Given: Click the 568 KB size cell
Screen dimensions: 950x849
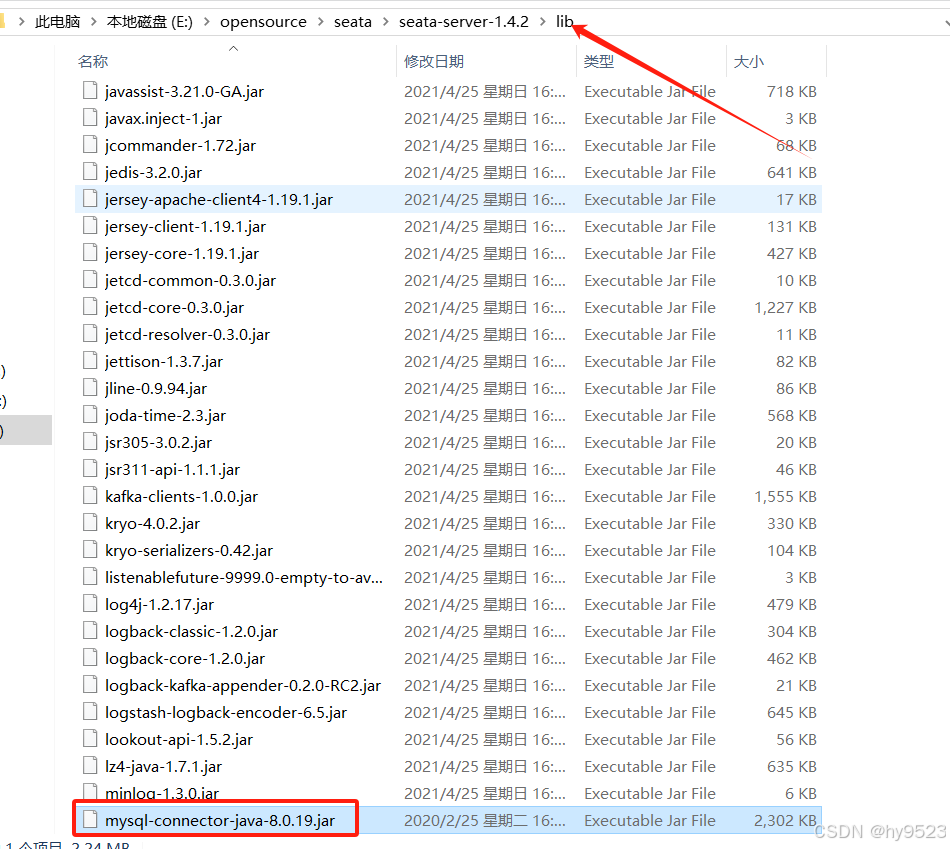Looking at the screenshot, I should 792,416.
